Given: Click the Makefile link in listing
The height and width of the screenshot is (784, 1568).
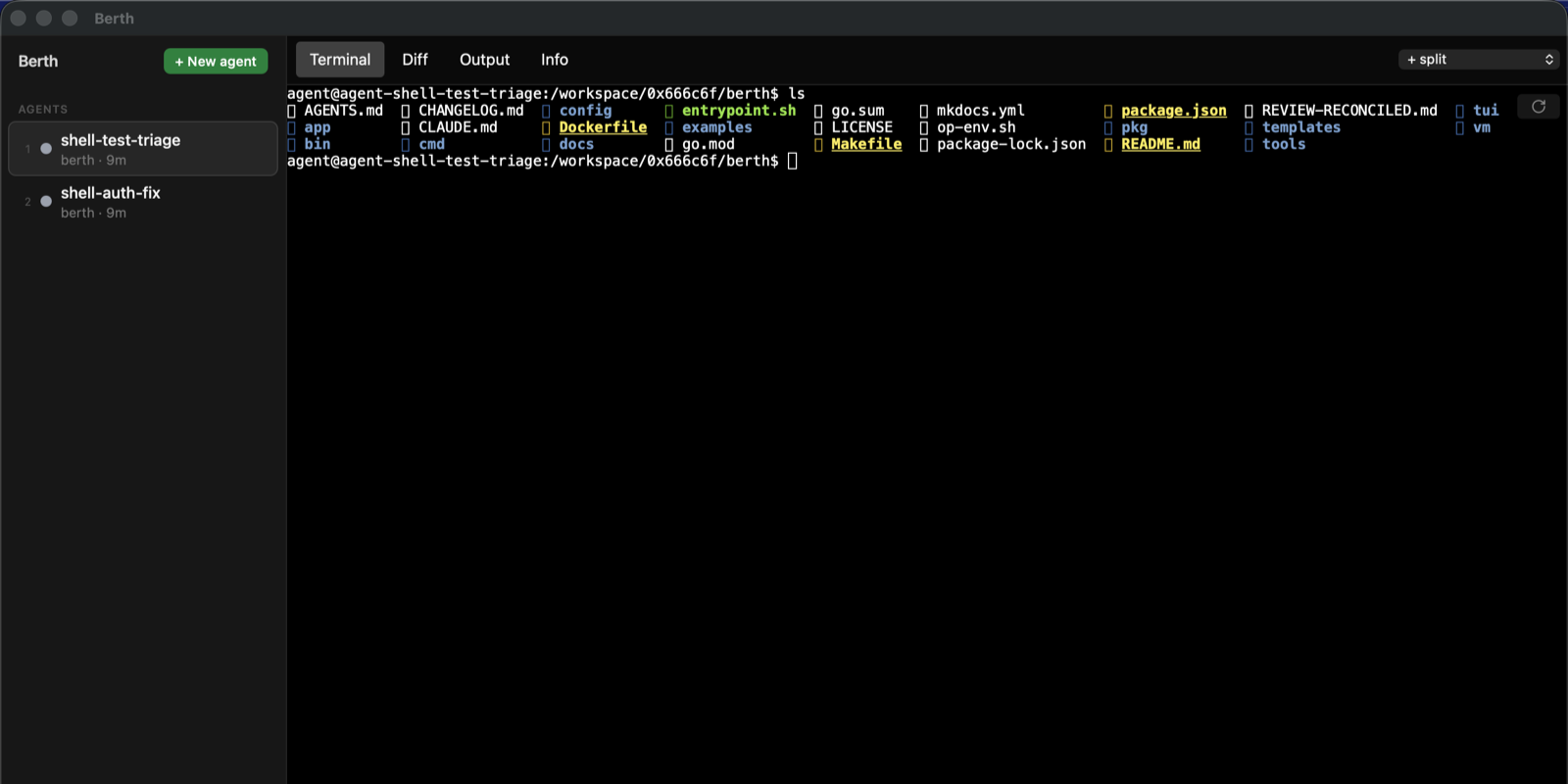Looking at the screenshot, I should [x=866, y=144].
